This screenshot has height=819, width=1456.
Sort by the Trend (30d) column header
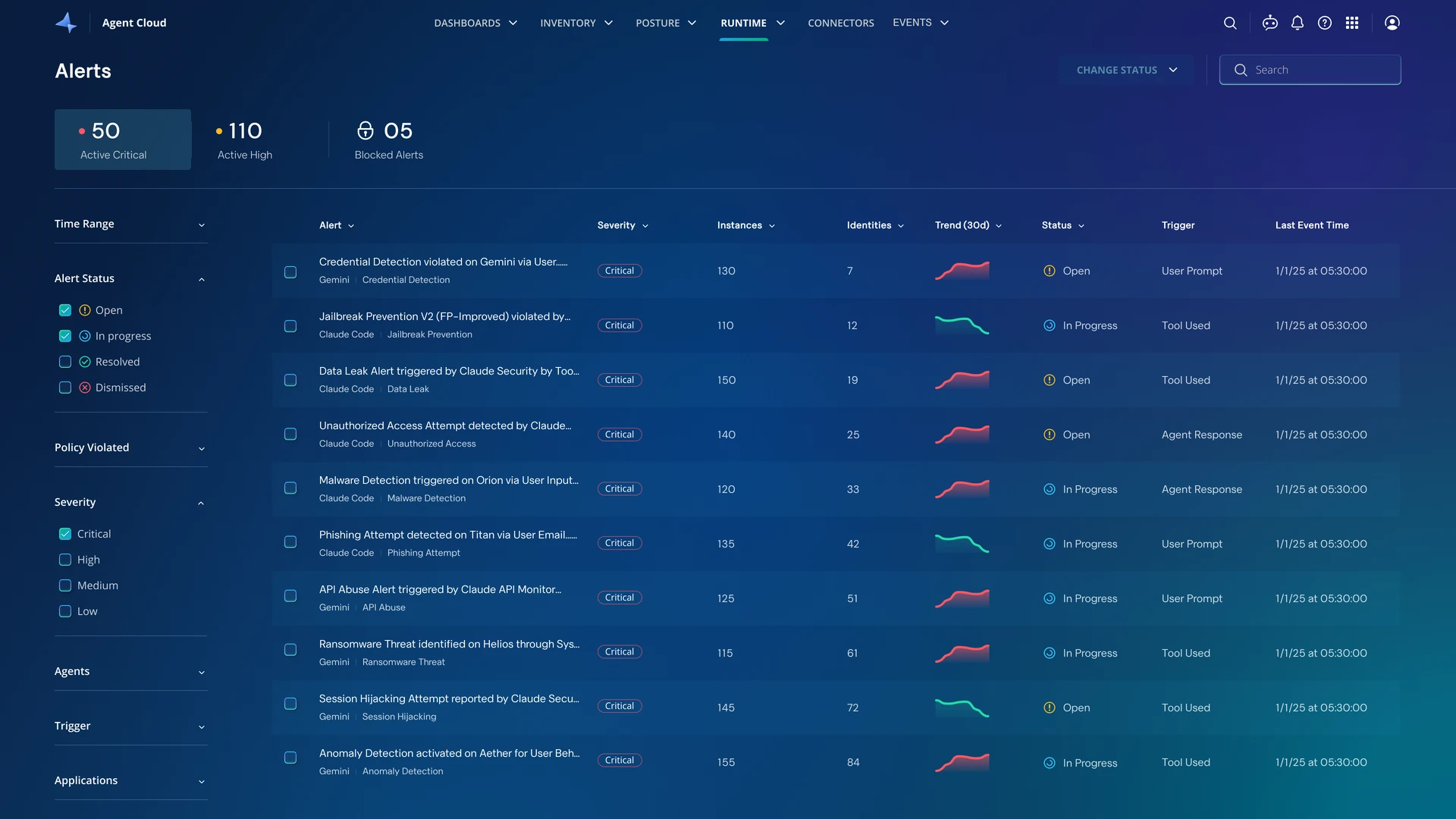(x=968, y=225)
